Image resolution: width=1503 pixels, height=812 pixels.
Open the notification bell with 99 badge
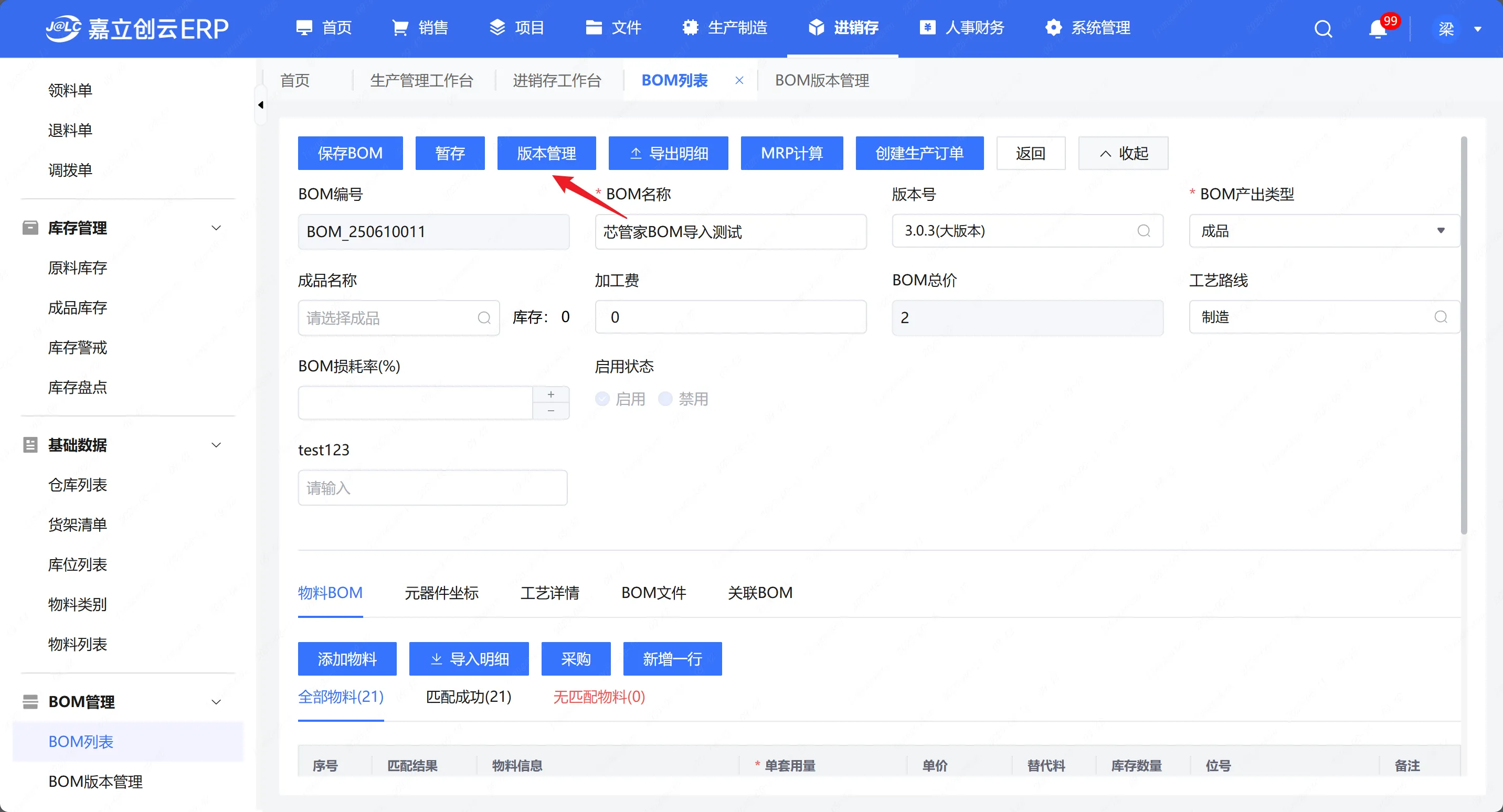1378,28
